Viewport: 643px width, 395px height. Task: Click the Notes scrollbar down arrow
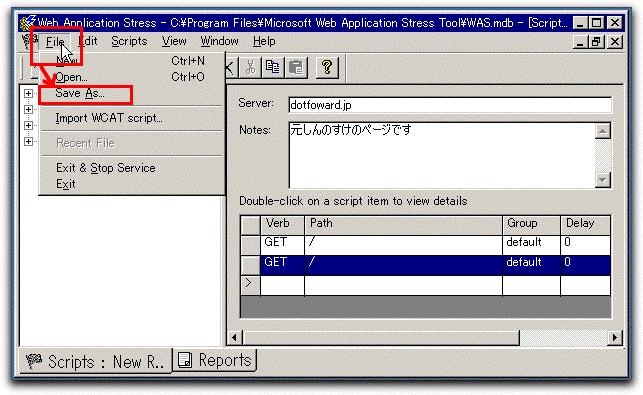602,180
